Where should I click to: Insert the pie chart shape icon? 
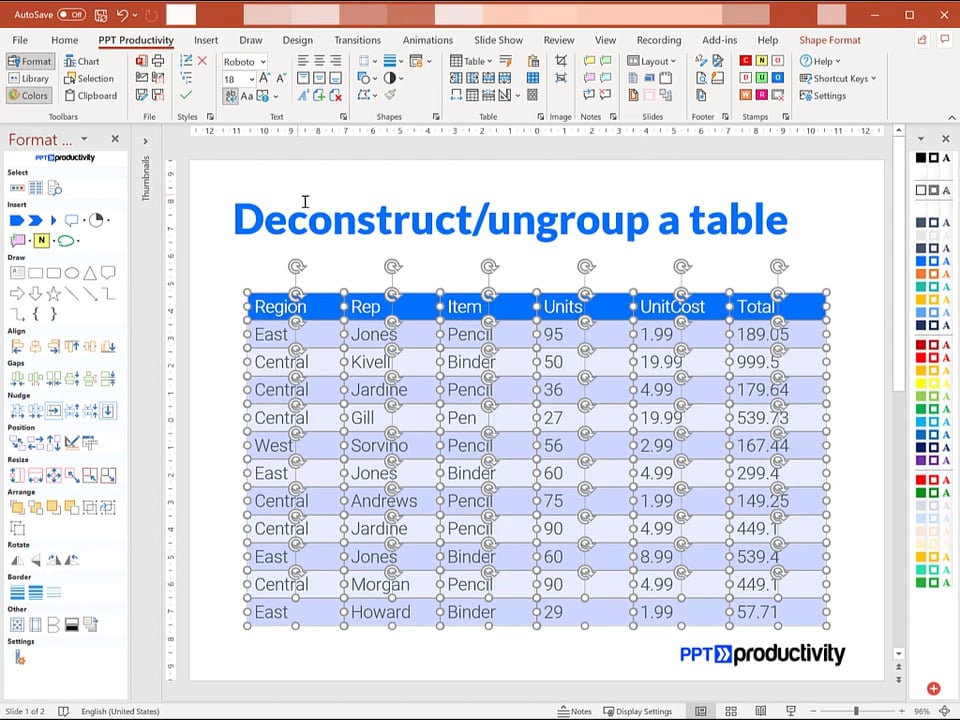96,220
